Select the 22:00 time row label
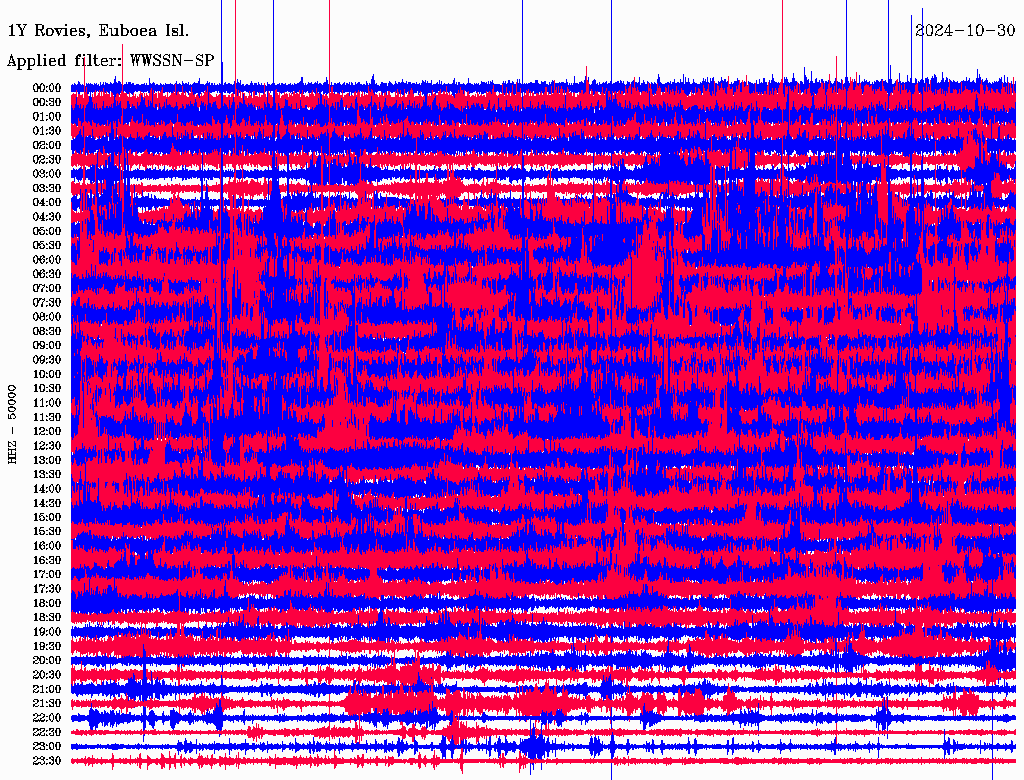The width and height of the screenshot is (1024, 780). point(47,717)
